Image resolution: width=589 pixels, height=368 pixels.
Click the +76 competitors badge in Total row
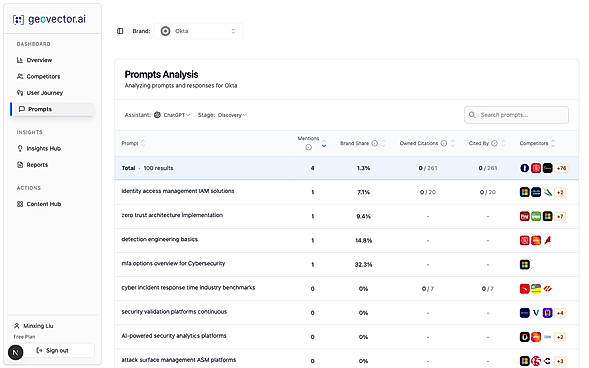[562, 168]
